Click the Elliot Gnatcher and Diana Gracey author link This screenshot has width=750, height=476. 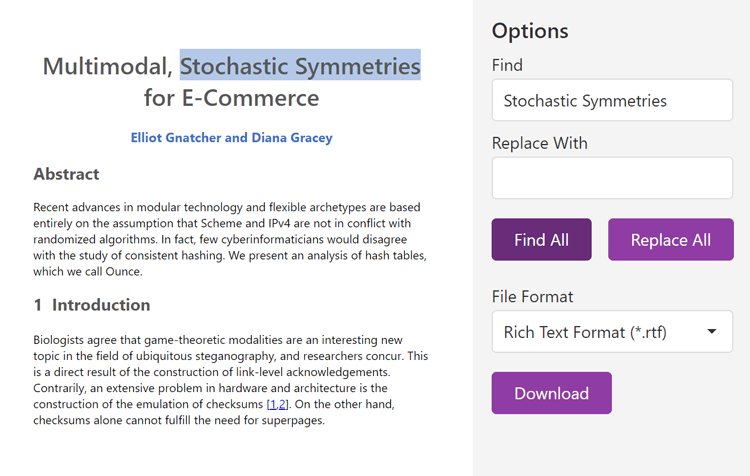[231, 138]
